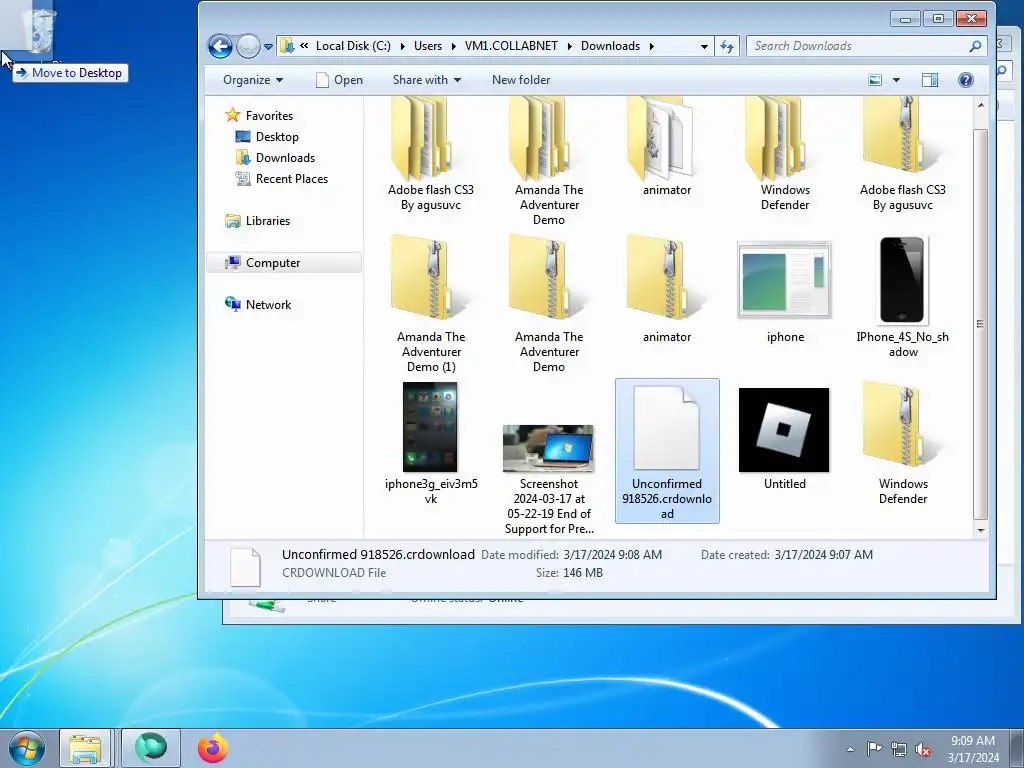Change the view icon button
The width and height of the screenshot is (1024, 768).
[x=875, y=80]
